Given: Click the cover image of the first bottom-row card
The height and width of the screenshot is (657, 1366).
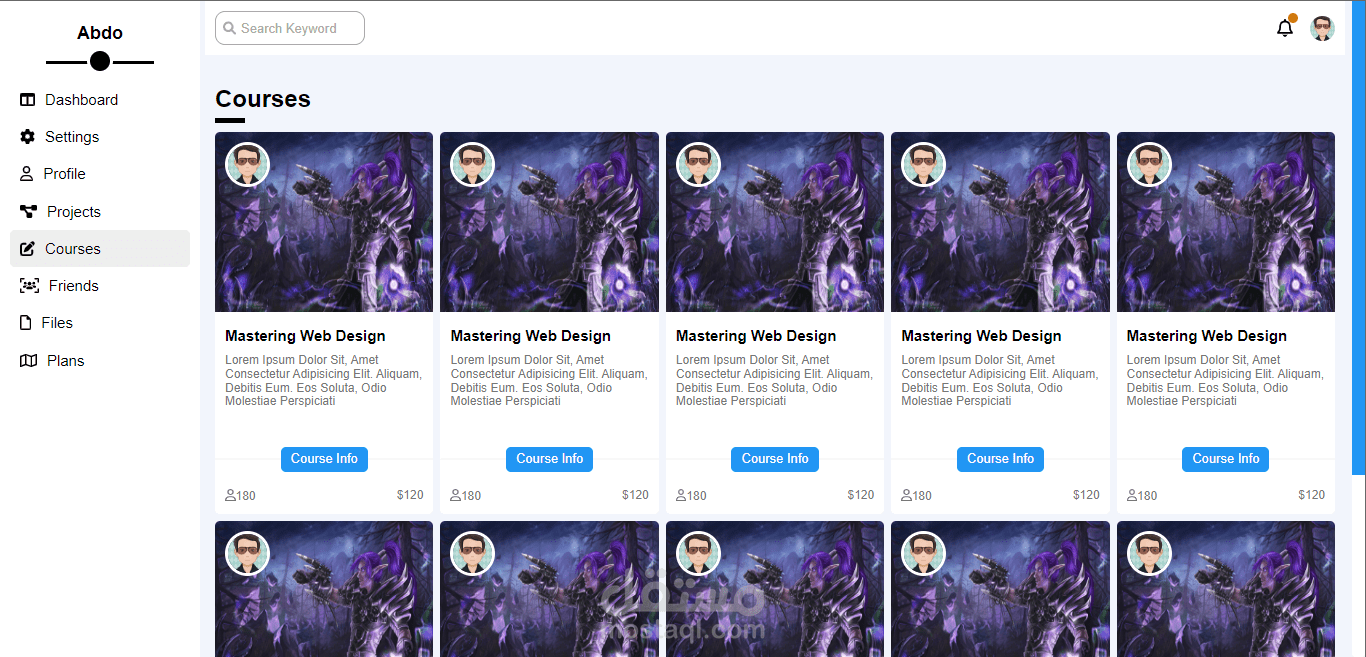Looking at the screenshot, I should click(324, 589).
